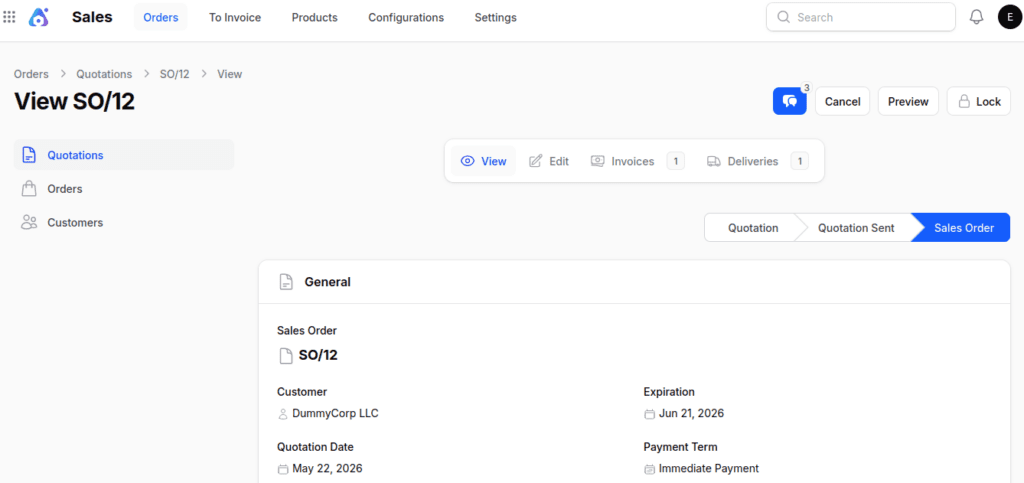Image resolution: width=1024 pixels, height=483 pixels.
Task: Click the truck icon on Deliveries tab
Action: [714, 161]
